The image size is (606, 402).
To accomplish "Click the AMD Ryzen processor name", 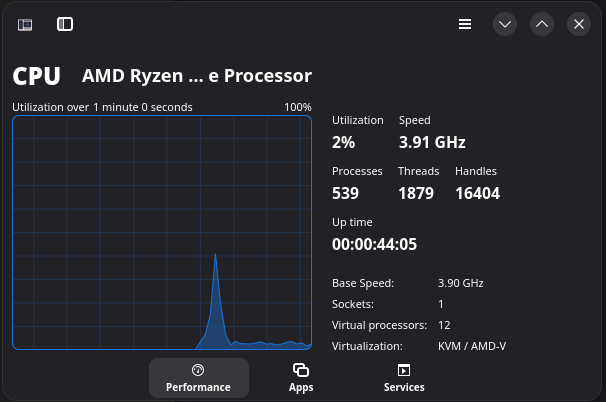I will [197, 76].
